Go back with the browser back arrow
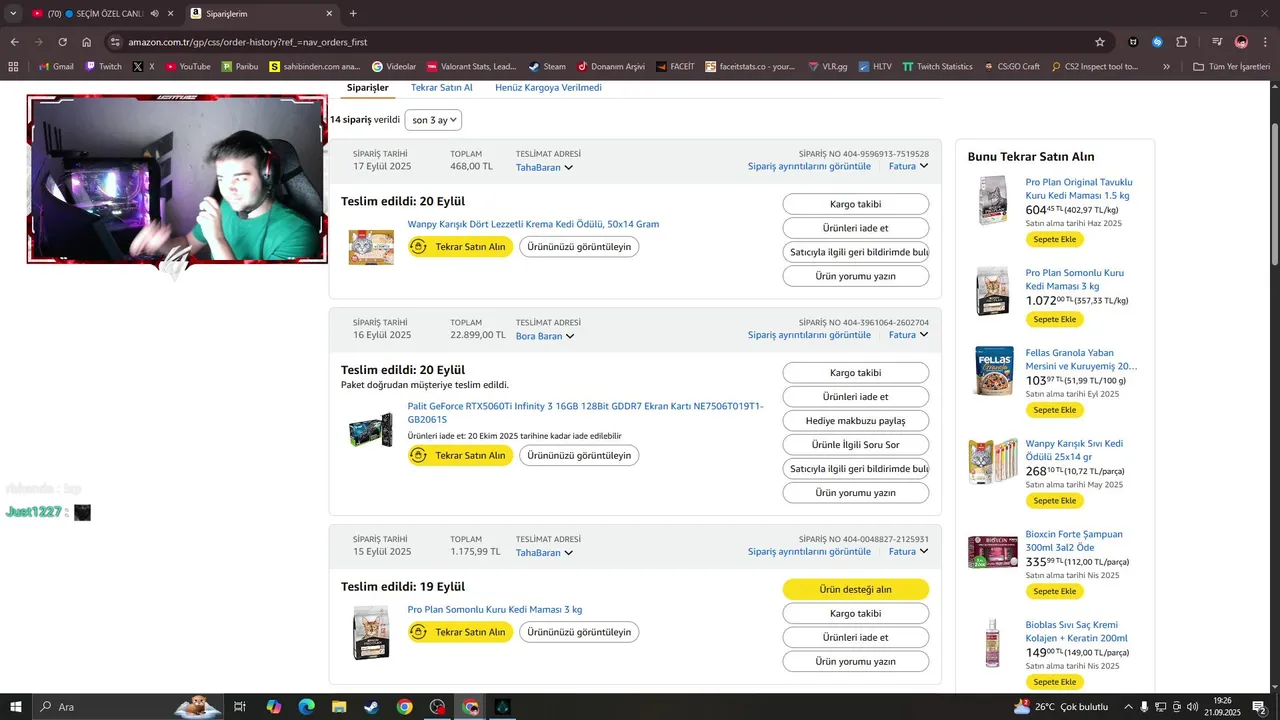1280x720 pixels. 14,42
